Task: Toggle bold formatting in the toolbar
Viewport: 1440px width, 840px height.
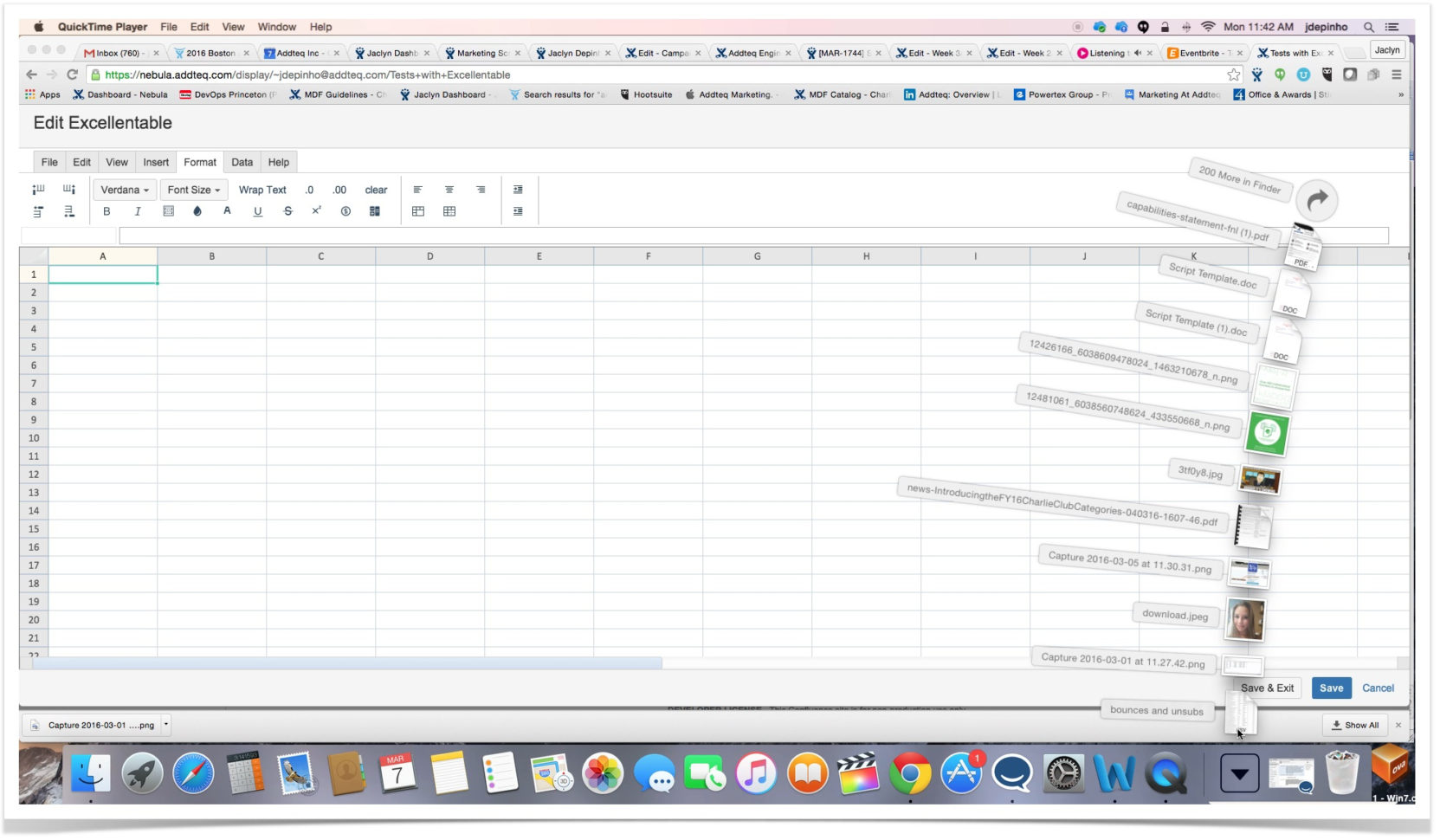Action: [107, 210]
